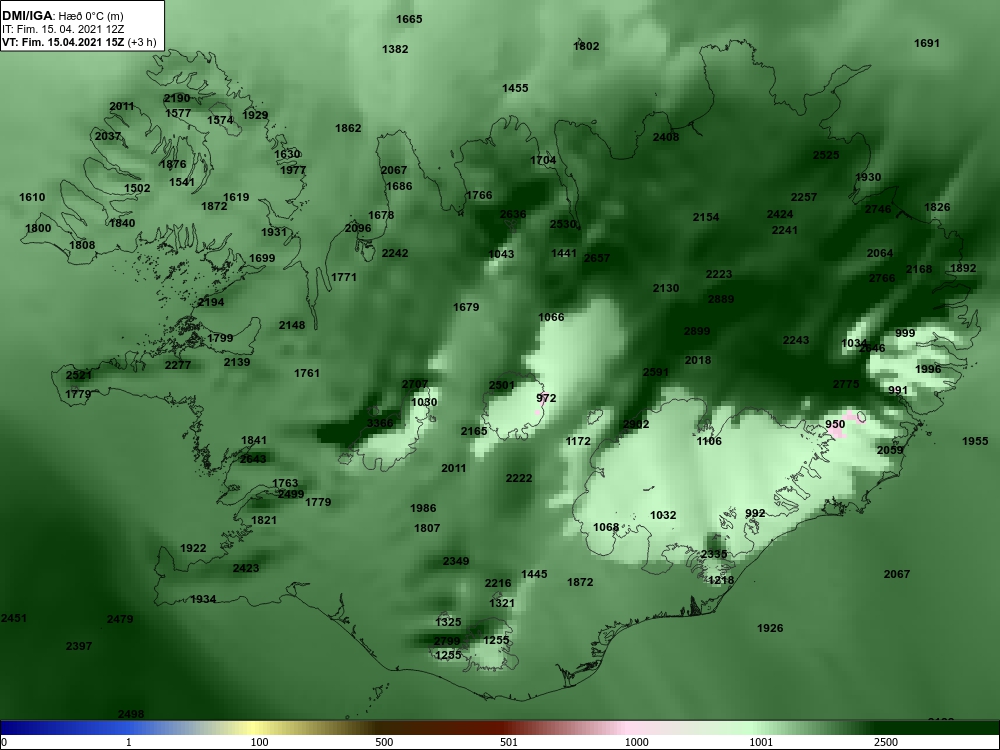This screenshot has width=1000, height=750.
Task: Select the map value 1955
Action: [974, 441]
